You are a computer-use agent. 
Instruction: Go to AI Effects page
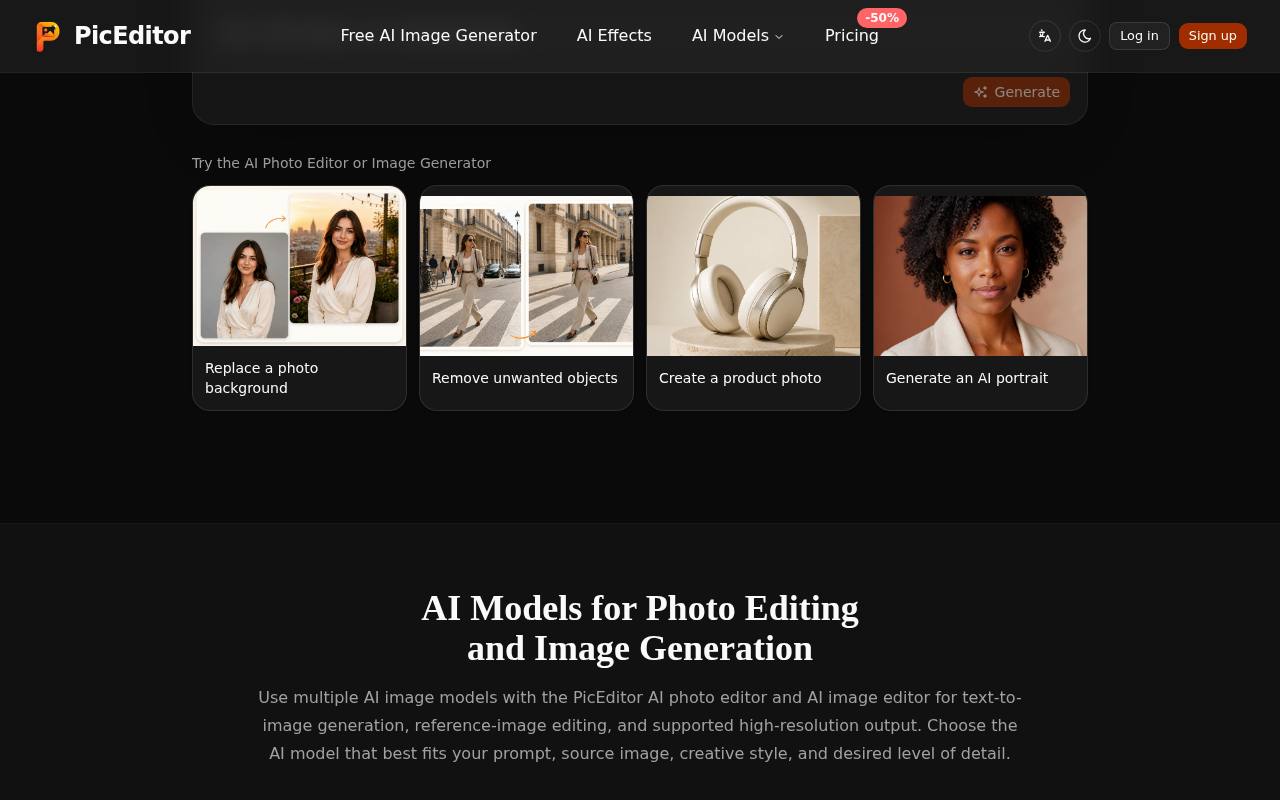(614, 36)
